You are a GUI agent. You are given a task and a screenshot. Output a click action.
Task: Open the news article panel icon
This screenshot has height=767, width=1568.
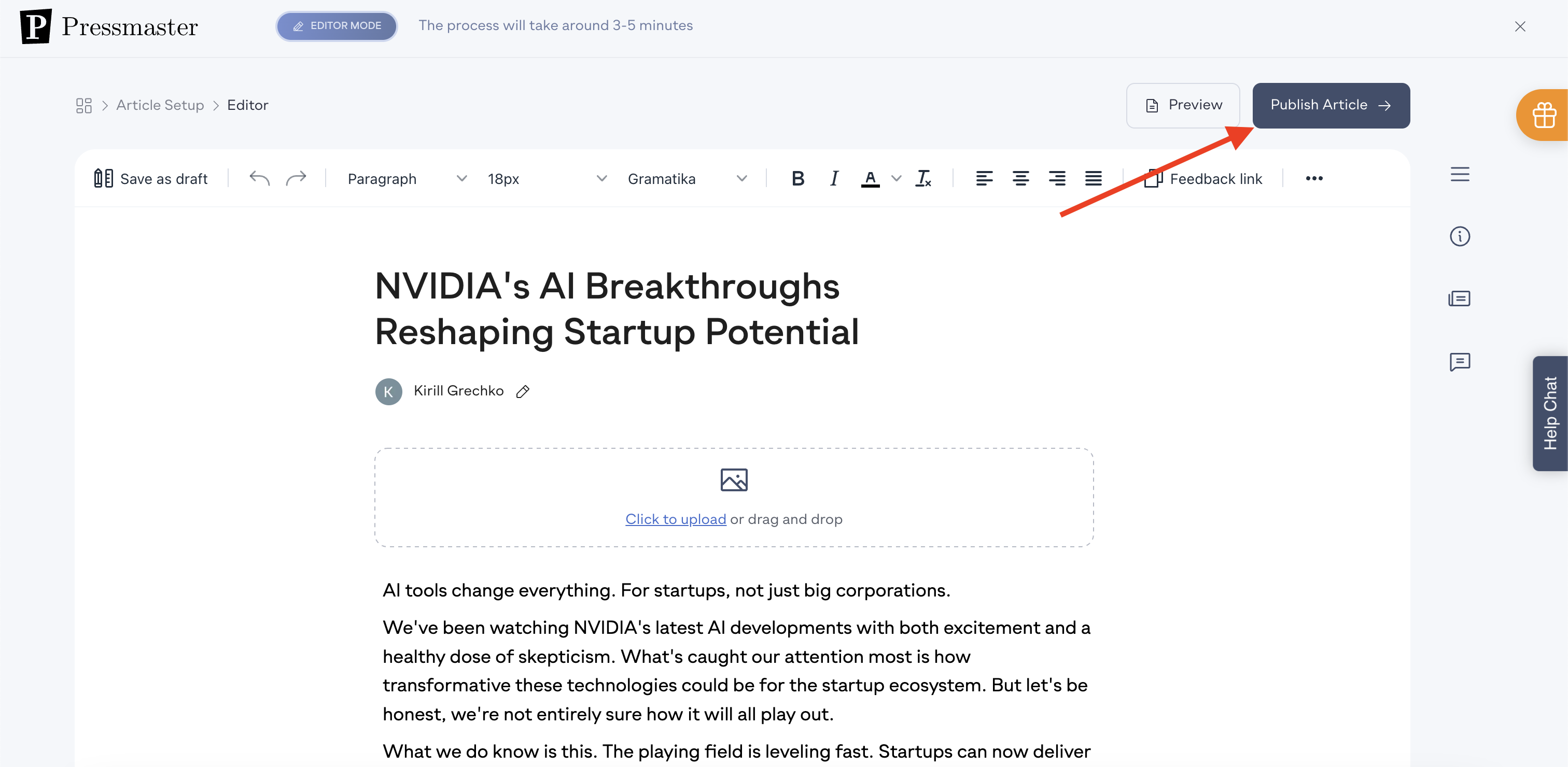(x=1460, y=299)
